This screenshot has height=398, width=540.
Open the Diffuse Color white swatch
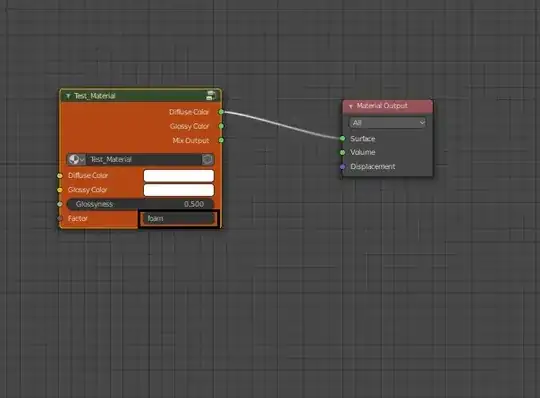coord(179,176)
